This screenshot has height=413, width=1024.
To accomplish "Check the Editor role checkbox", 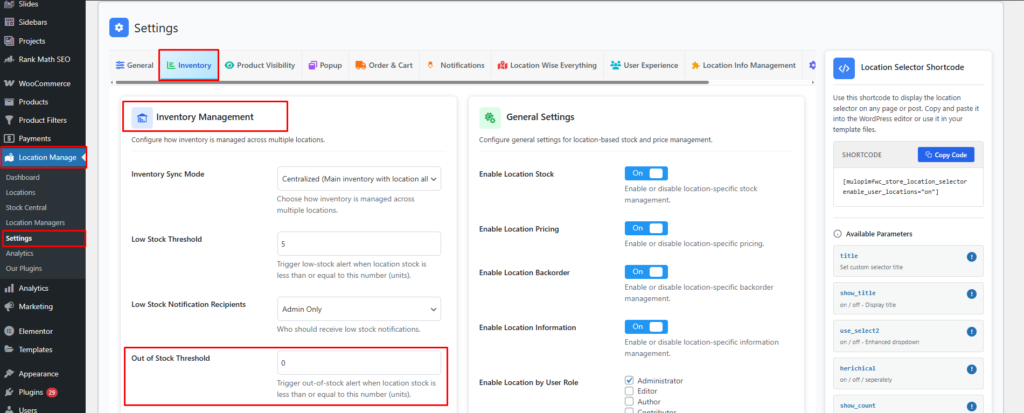I will coord(629,391).
